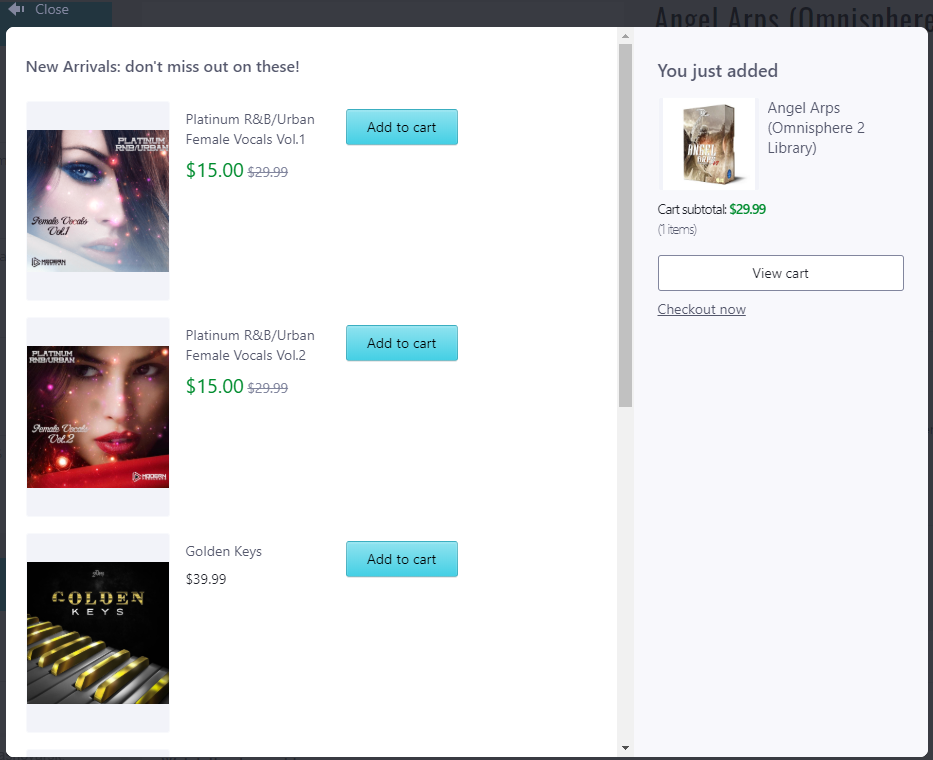Click the scrollbar down arrow
Viewport: 933px width, 760px height.
click(625, 747)
